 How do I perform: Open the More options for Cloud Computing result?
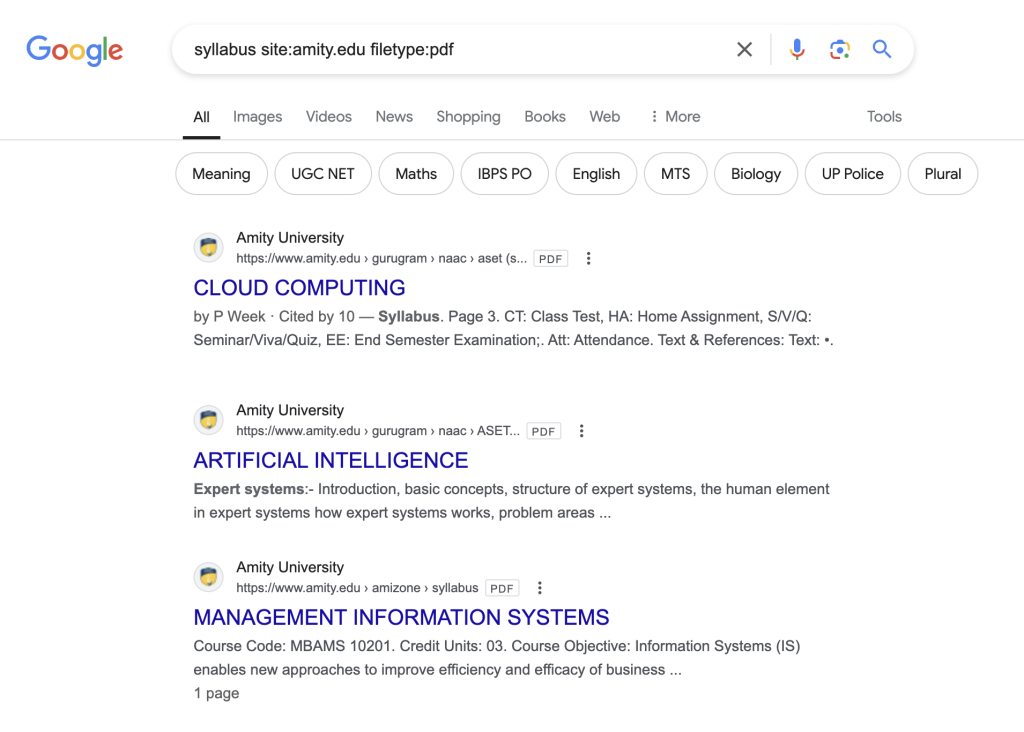(x=588, y=259)
